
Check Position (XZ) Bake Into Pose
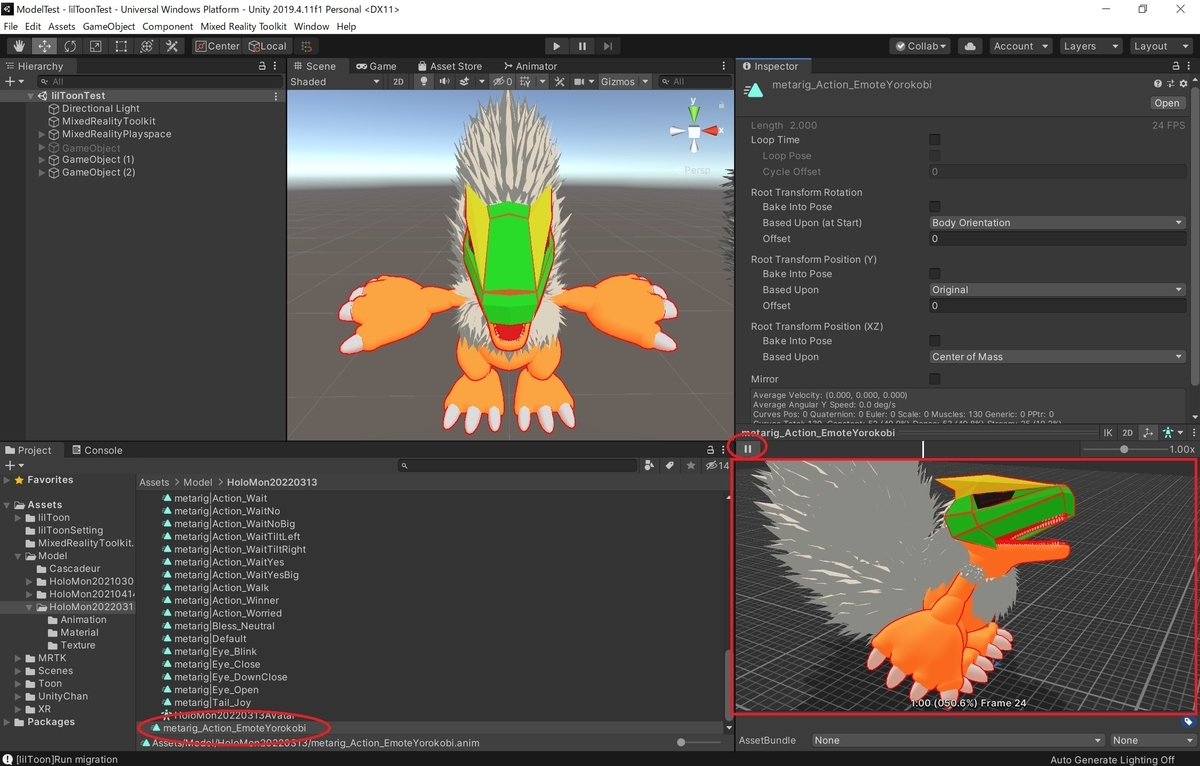(x=935, y=341)
